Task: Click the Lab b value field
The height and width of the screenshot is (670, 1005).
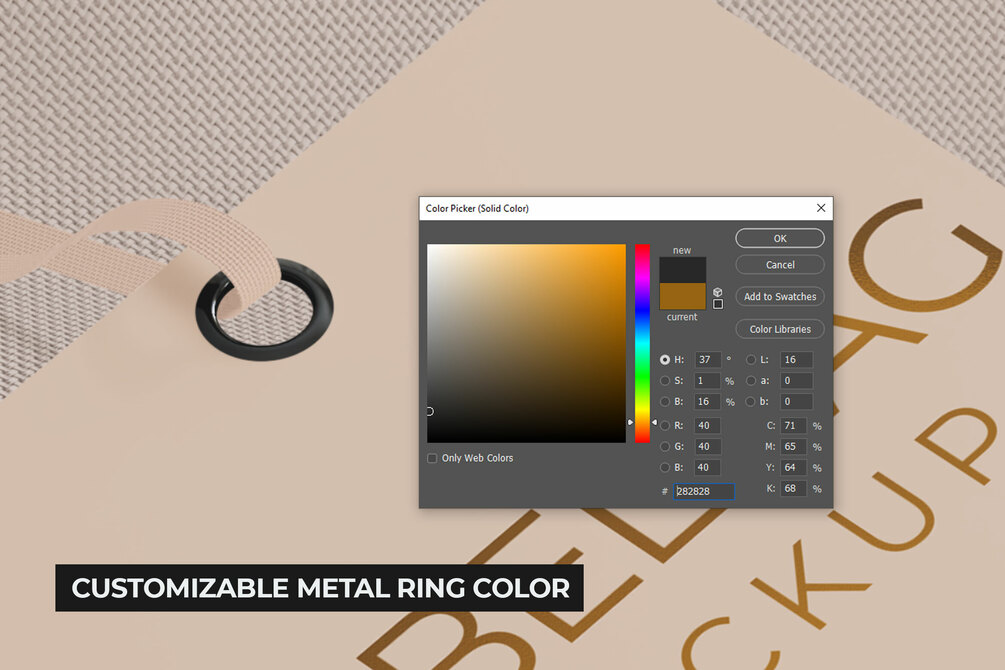Action: [797, 402]
